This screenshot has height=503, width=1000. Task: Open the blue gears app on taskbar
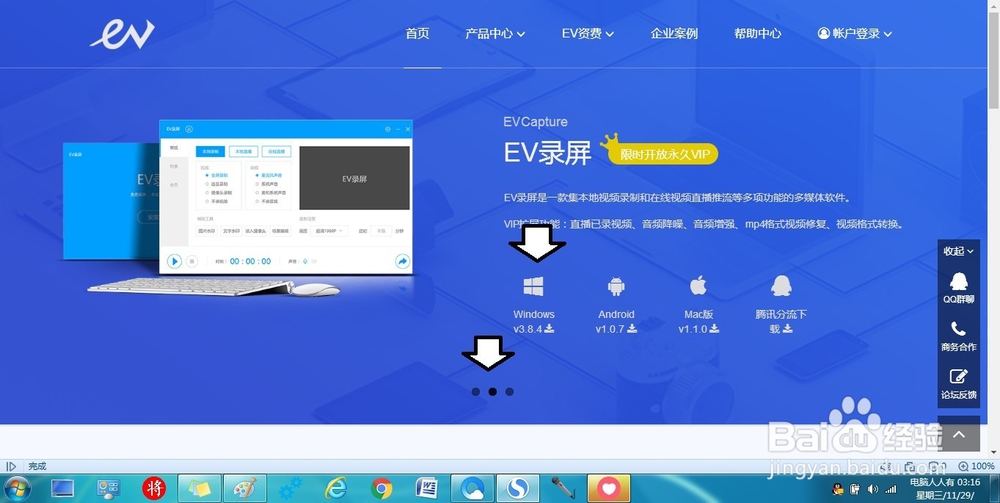tap(291, 489)
